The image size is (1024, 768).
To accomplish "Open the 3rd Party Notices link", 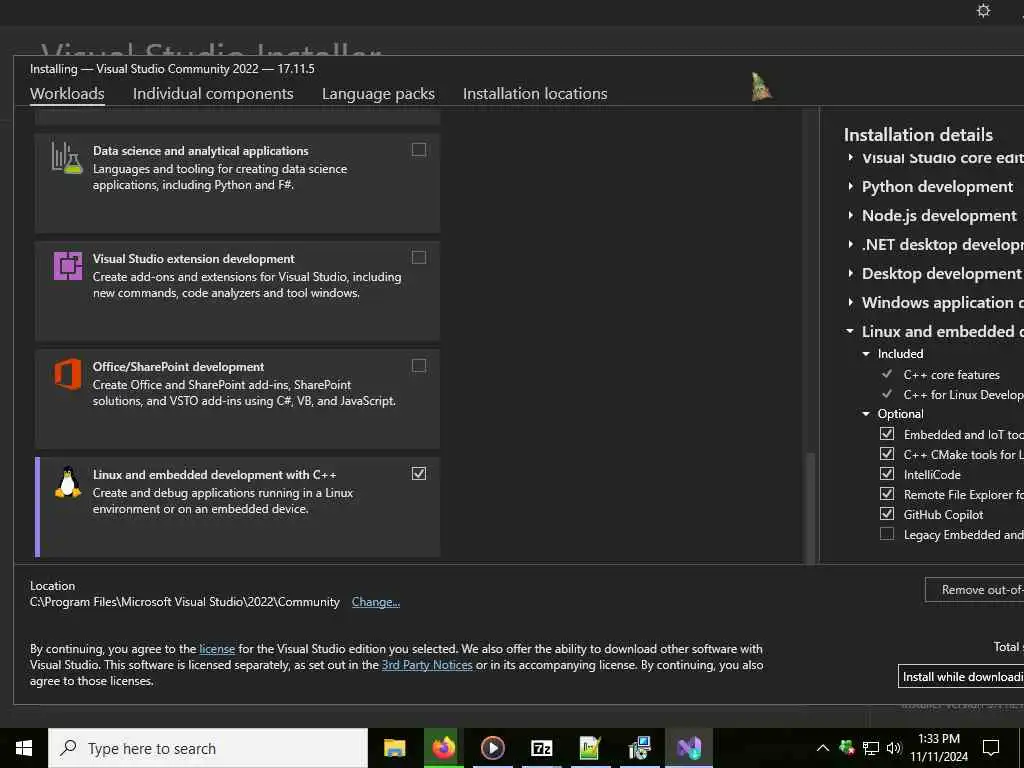I will tap(427, 665).
